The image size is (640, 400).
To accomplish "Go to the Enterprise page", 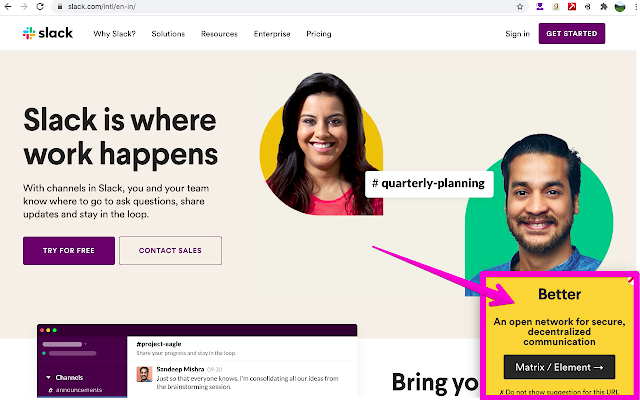I will point(272,34).
